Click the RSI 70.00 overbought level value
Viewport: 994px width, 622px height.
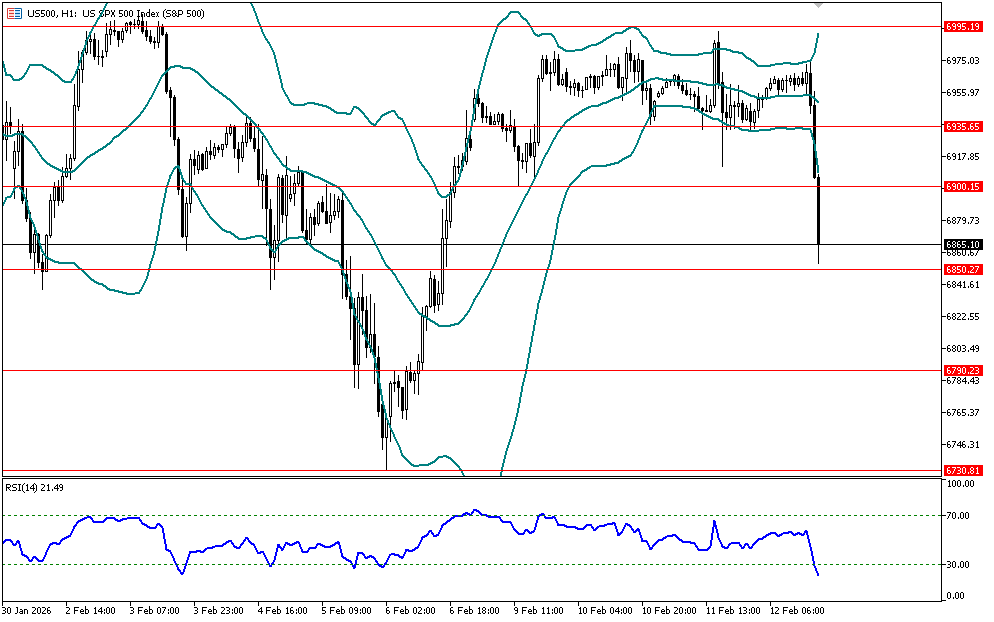[x=959, y=516]
